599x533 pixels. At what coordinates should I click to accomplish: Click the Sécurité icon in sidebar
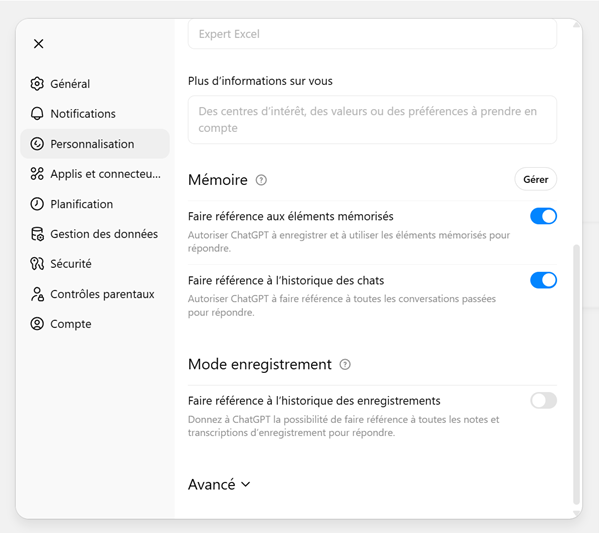point(37,264)
